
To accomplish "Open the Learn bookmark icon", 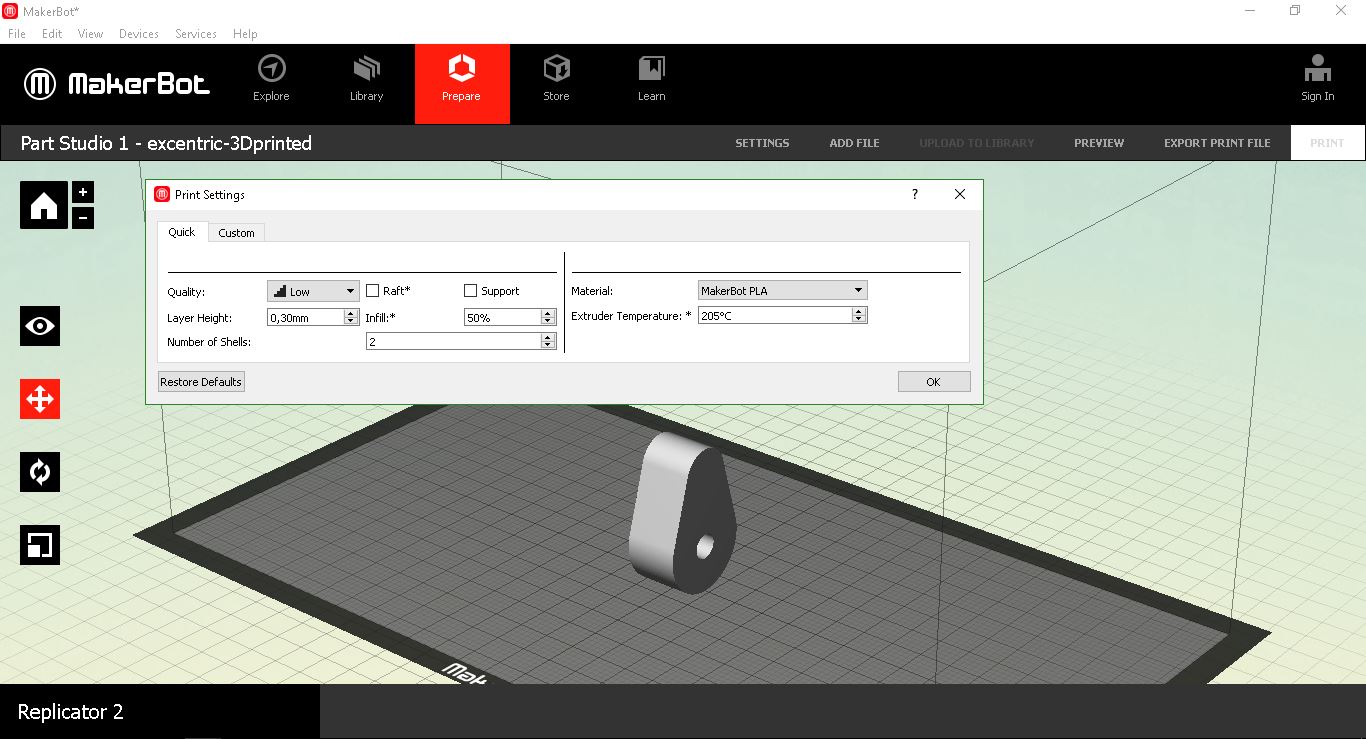I will 651,68.
